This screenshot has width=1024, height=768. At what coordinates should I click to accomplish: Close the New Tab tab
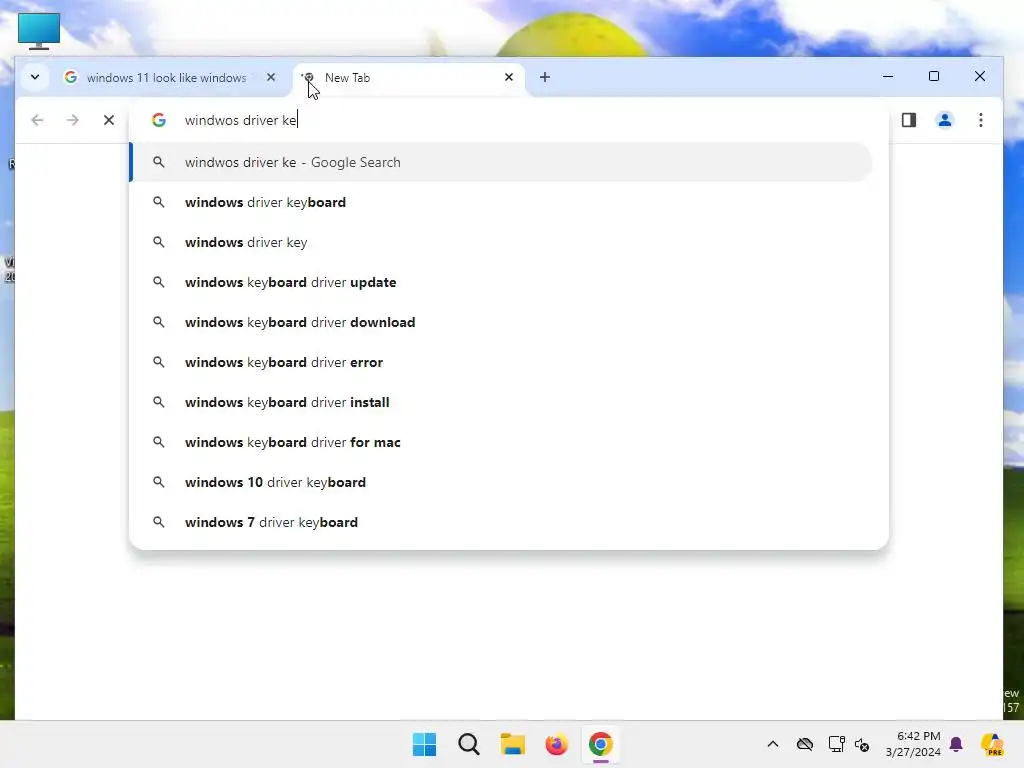click(509, 77)
